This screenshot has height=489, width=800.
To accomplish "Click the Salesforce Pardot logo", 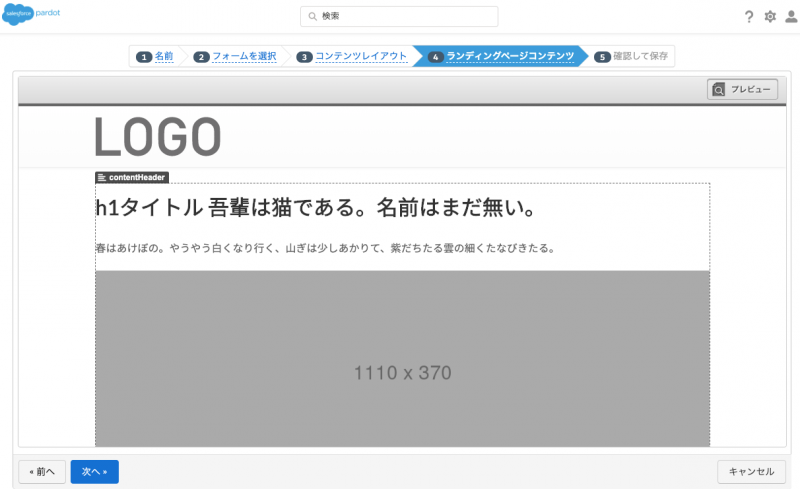I will coord(32,14).
